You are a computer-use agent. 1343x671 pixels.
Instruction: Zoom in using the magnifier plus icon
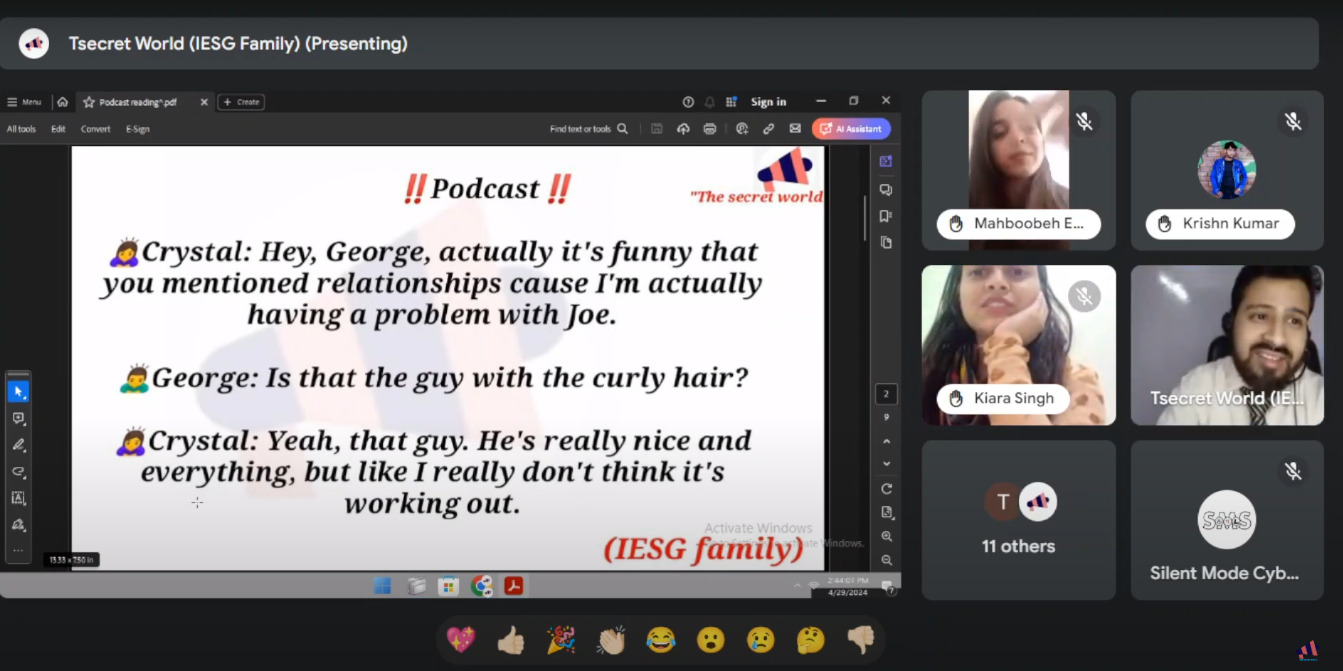pyautogui.click(x=886, y=537)
